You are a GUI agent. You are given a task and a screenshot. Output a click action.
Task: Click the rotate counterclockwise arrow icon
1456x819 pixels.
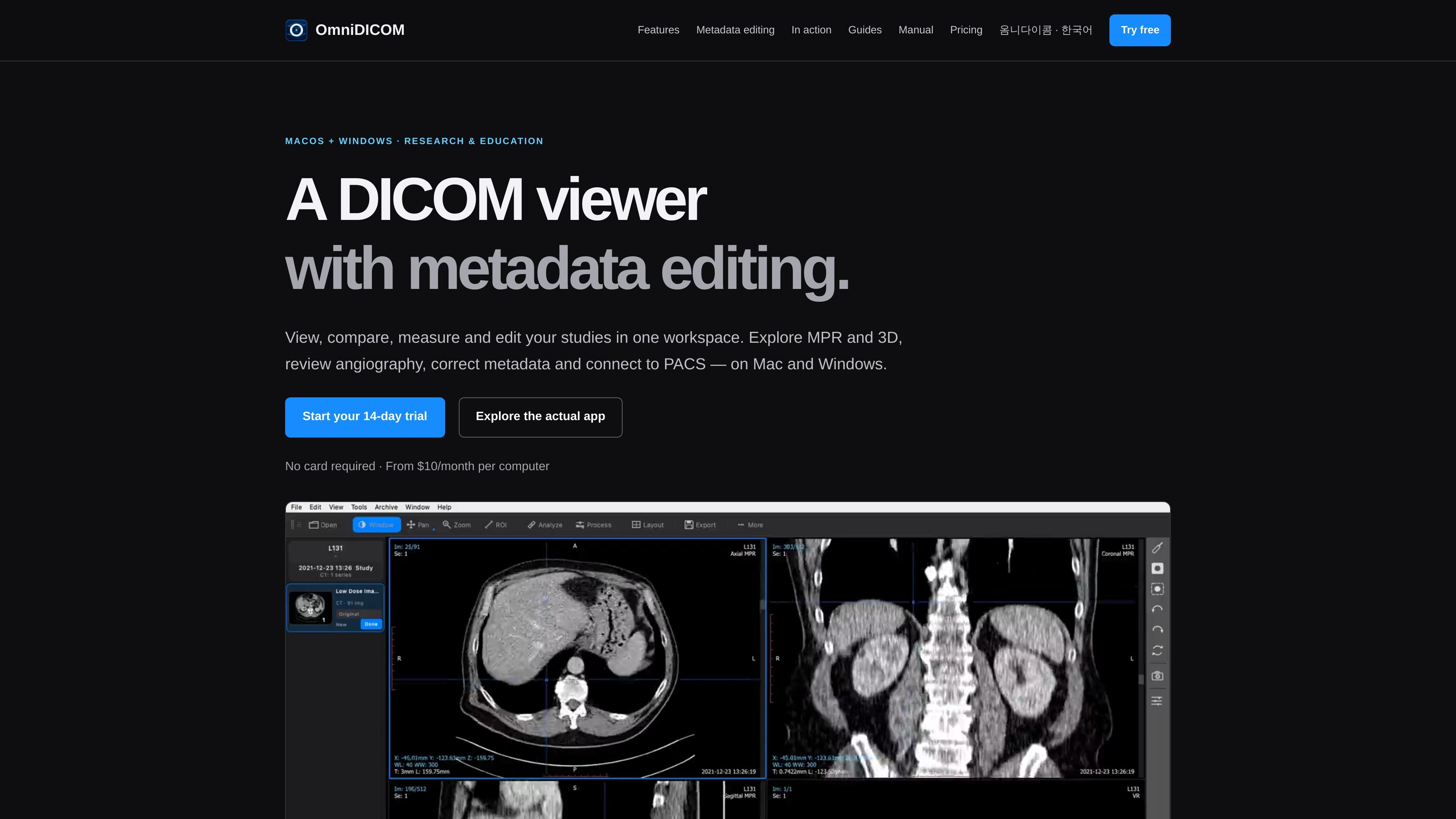1157,609
